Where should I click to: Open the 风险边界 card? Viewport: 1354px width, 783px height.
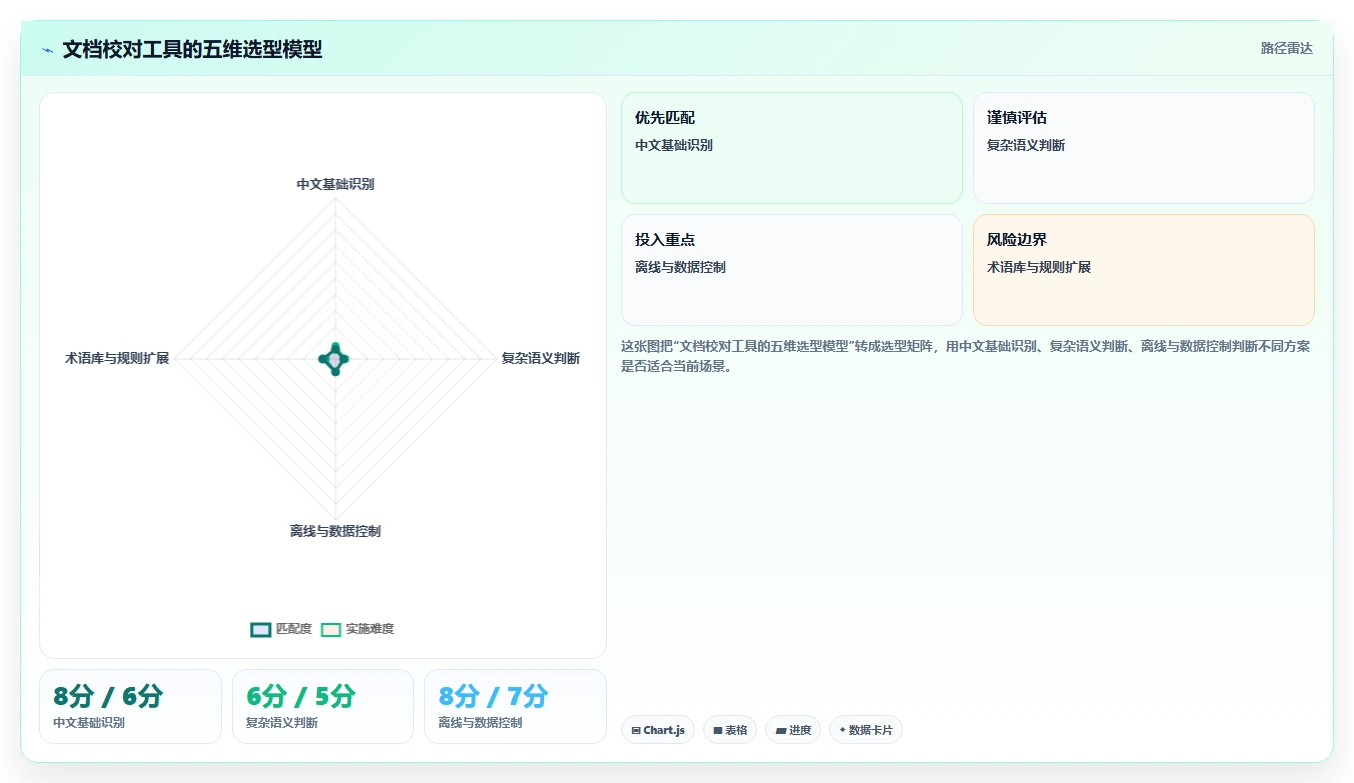point(1143,270)
